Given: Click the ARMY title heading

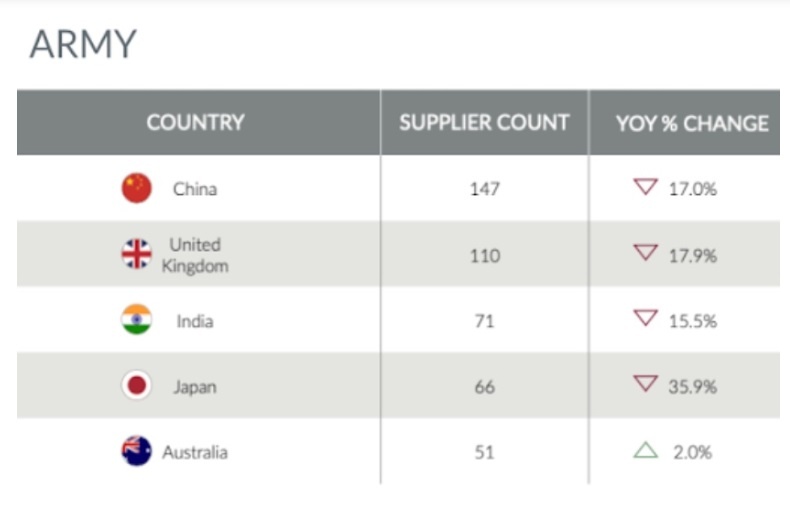Looking at the screenshot, I should coord(83,44).
